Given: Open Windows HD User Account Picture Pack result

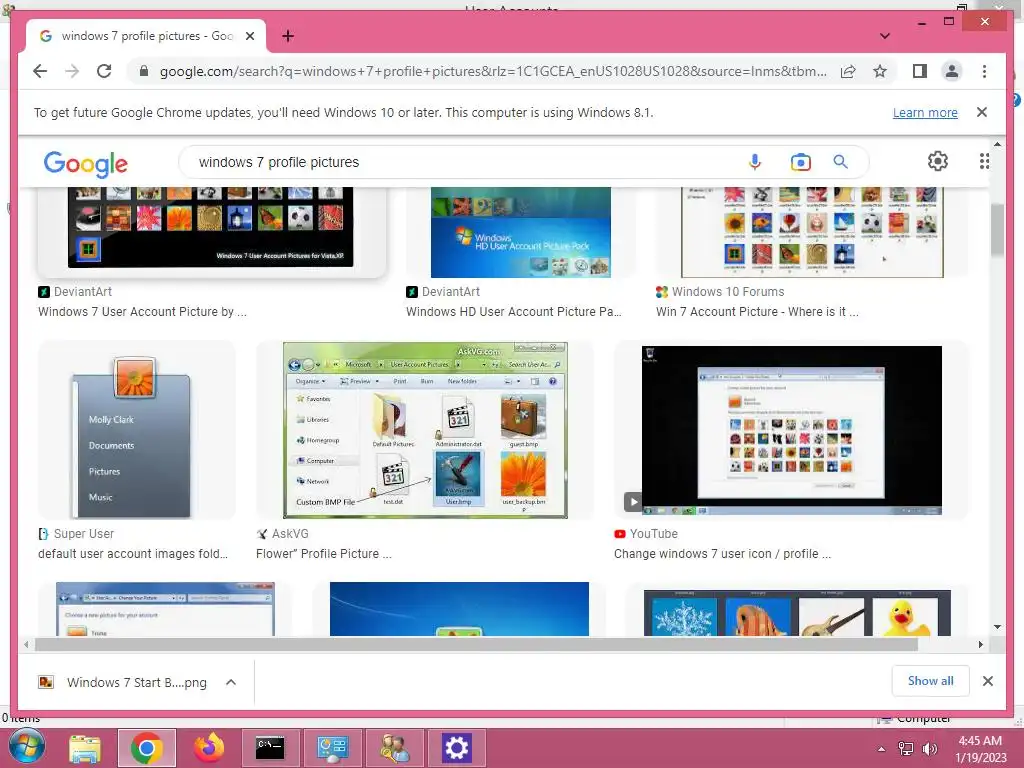Looking at the screenshot, I should [x=513, y=312].
